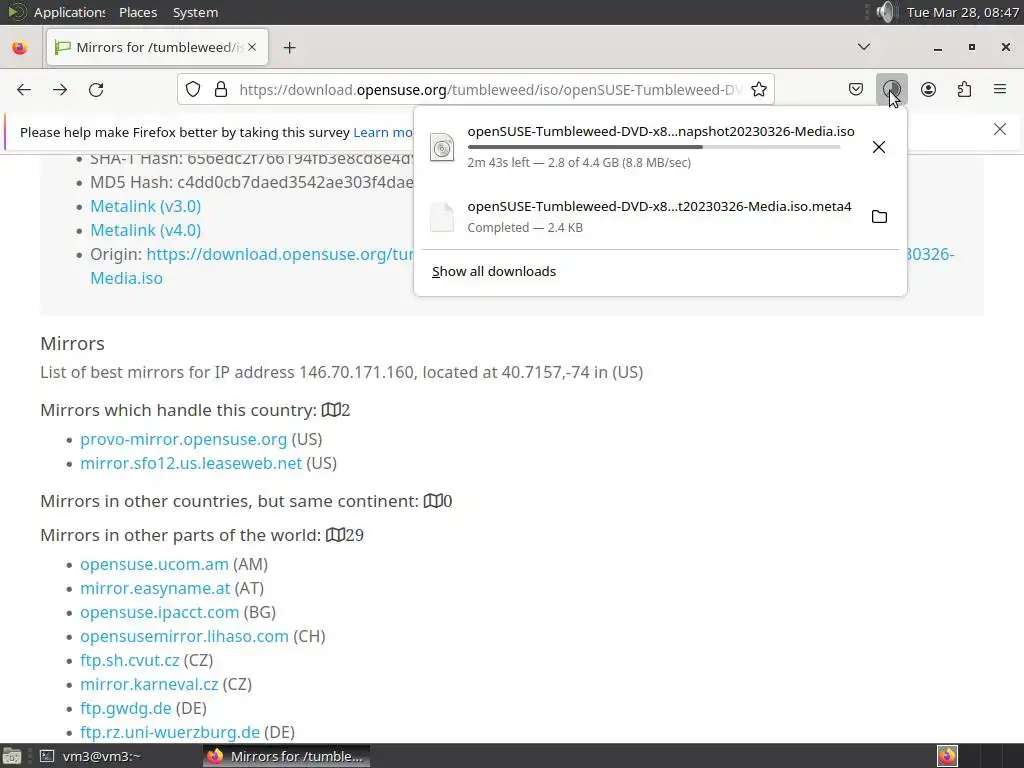Image resolution: width=1024 pixels, height=768 pixels.
Task: Click the Firefox workspace thumbnail in bottom panel
Action: click(947, 756)
